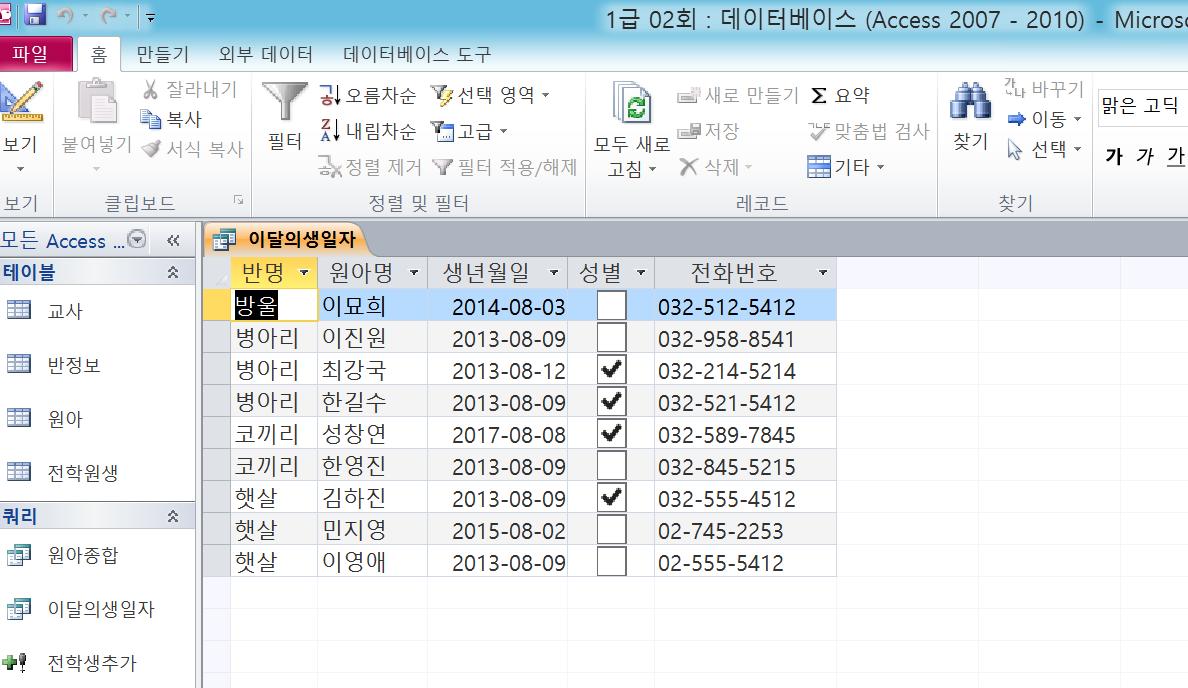Click the 모두 새로 고침 refresh icon
The image size is (1188, 688).
pyautogui.click(x=632, y=104)
